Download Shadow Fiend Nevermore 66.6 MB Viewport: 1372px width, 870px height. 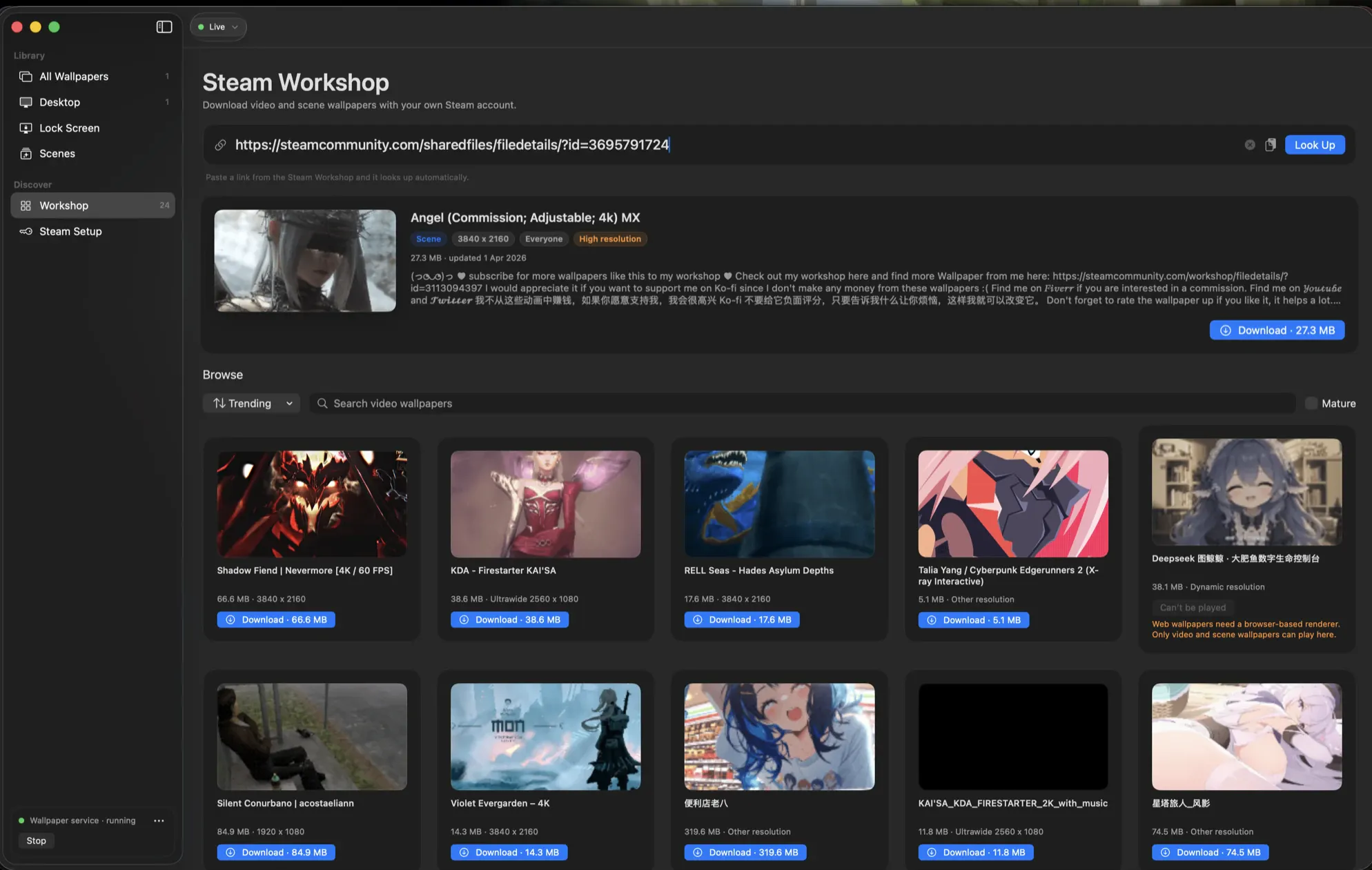pyautogui.click(x=276, y=620)
